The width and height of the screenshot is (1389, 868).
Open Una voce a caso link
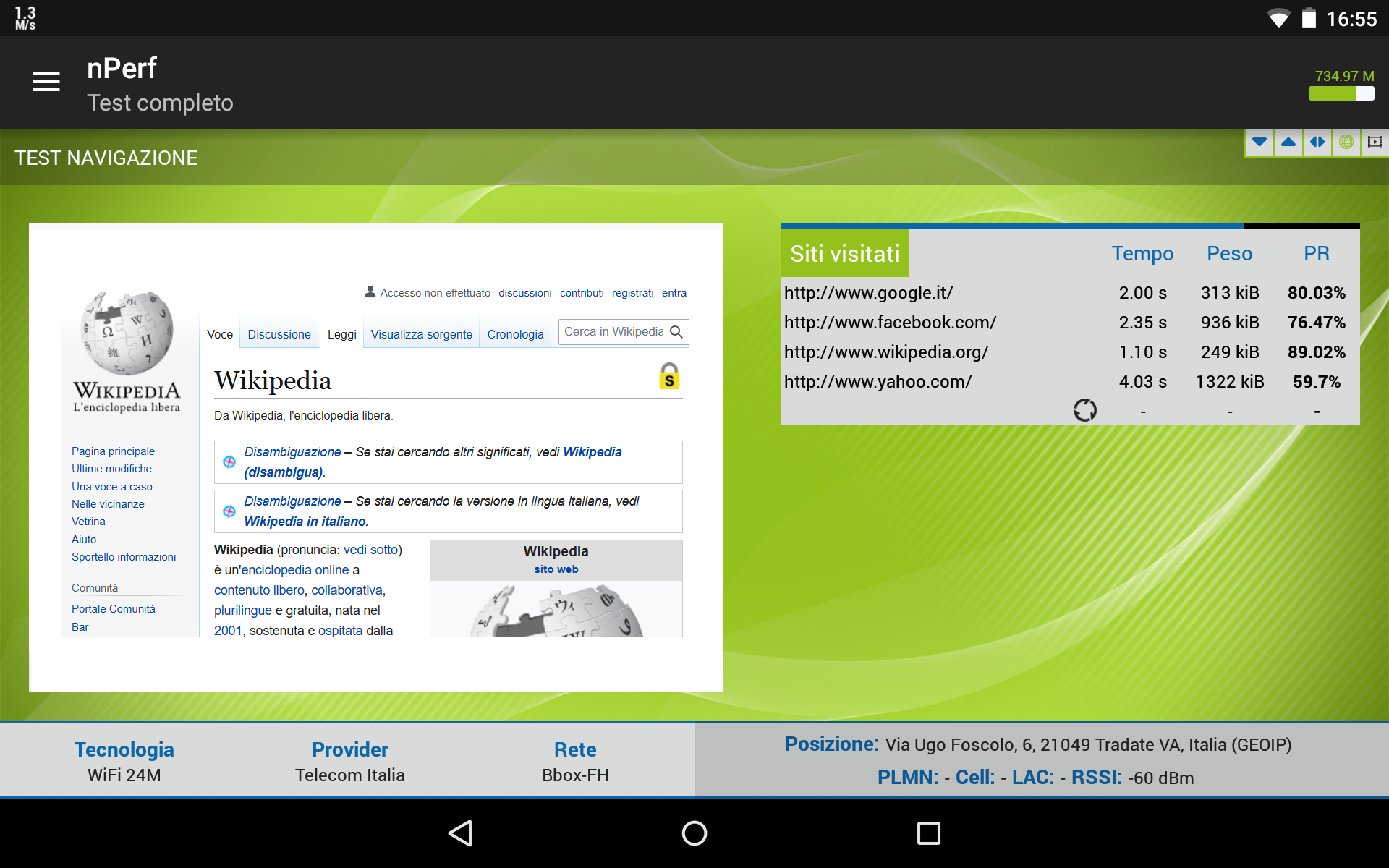coord(112,486)
